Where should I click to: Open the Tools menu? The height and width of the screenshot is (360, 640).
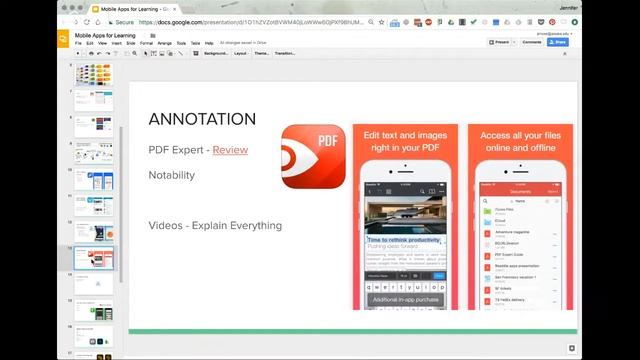(181, 43)
